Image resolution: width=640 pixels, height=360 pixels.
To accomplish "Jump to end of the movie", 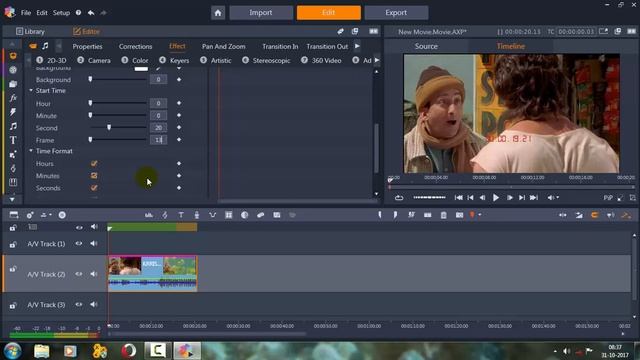I will point(534,198).
